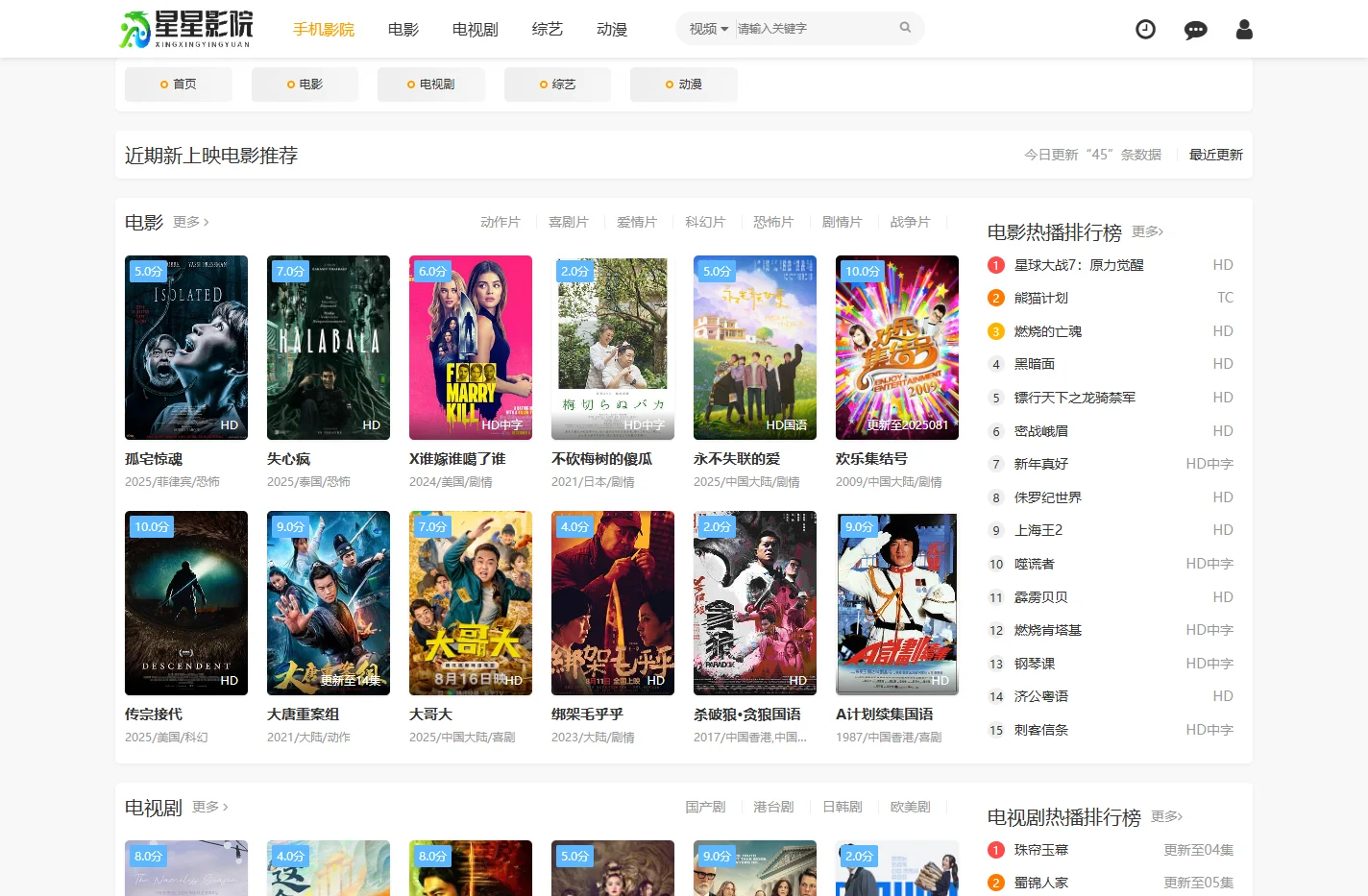
Task: Click the 孤宅惊魂 title link
Action: click(x=154, y=459)
